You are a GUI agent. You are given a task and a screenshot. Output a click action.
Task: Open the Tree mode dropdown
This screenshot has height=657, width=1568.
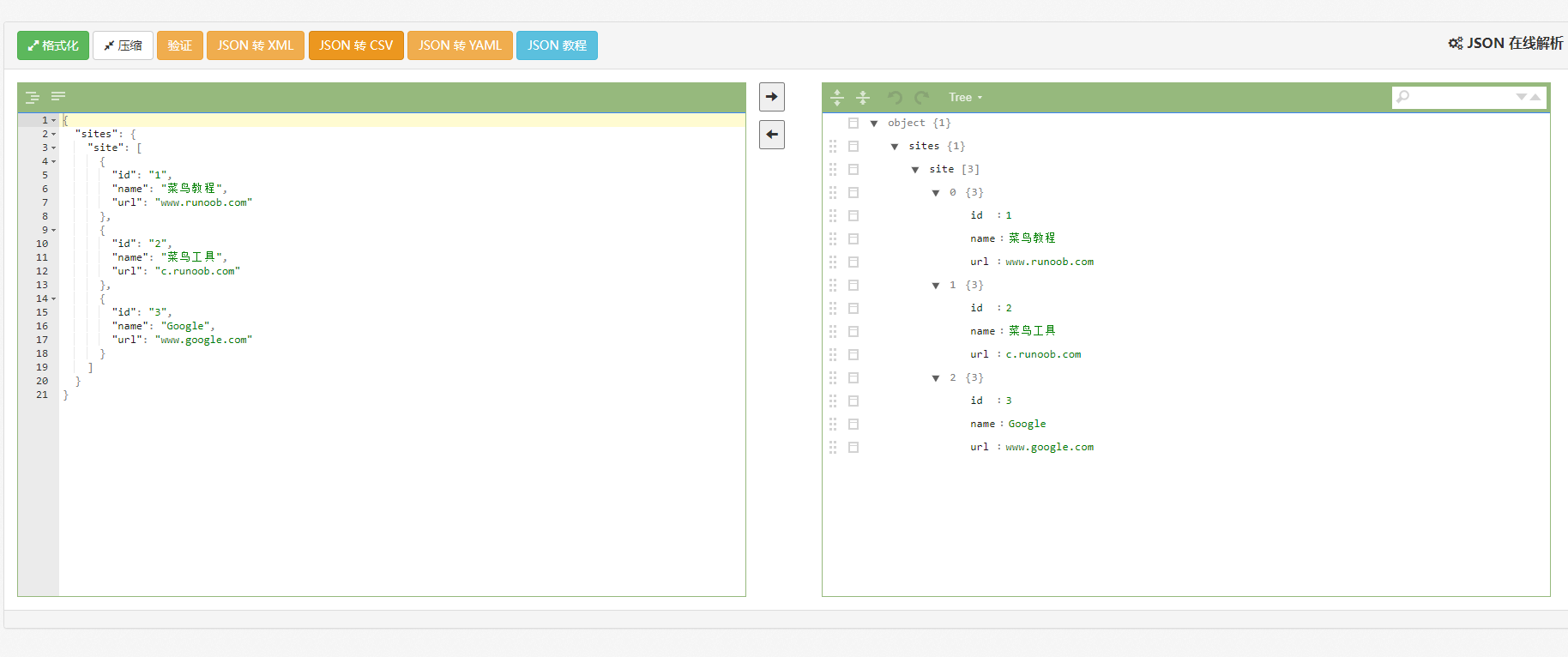point(965,97)
